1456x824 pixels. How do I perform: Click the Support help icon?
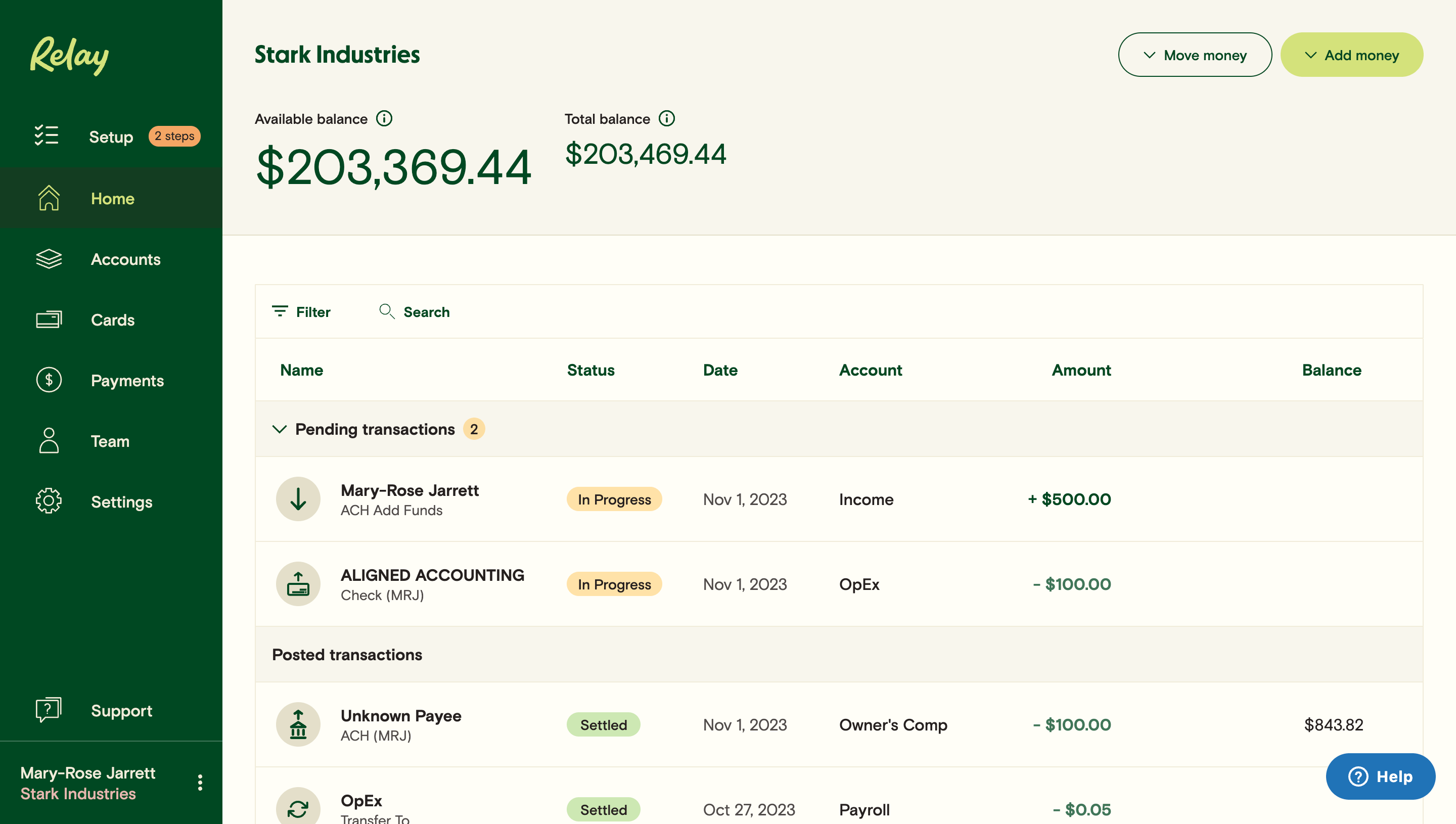pos(49,711)
